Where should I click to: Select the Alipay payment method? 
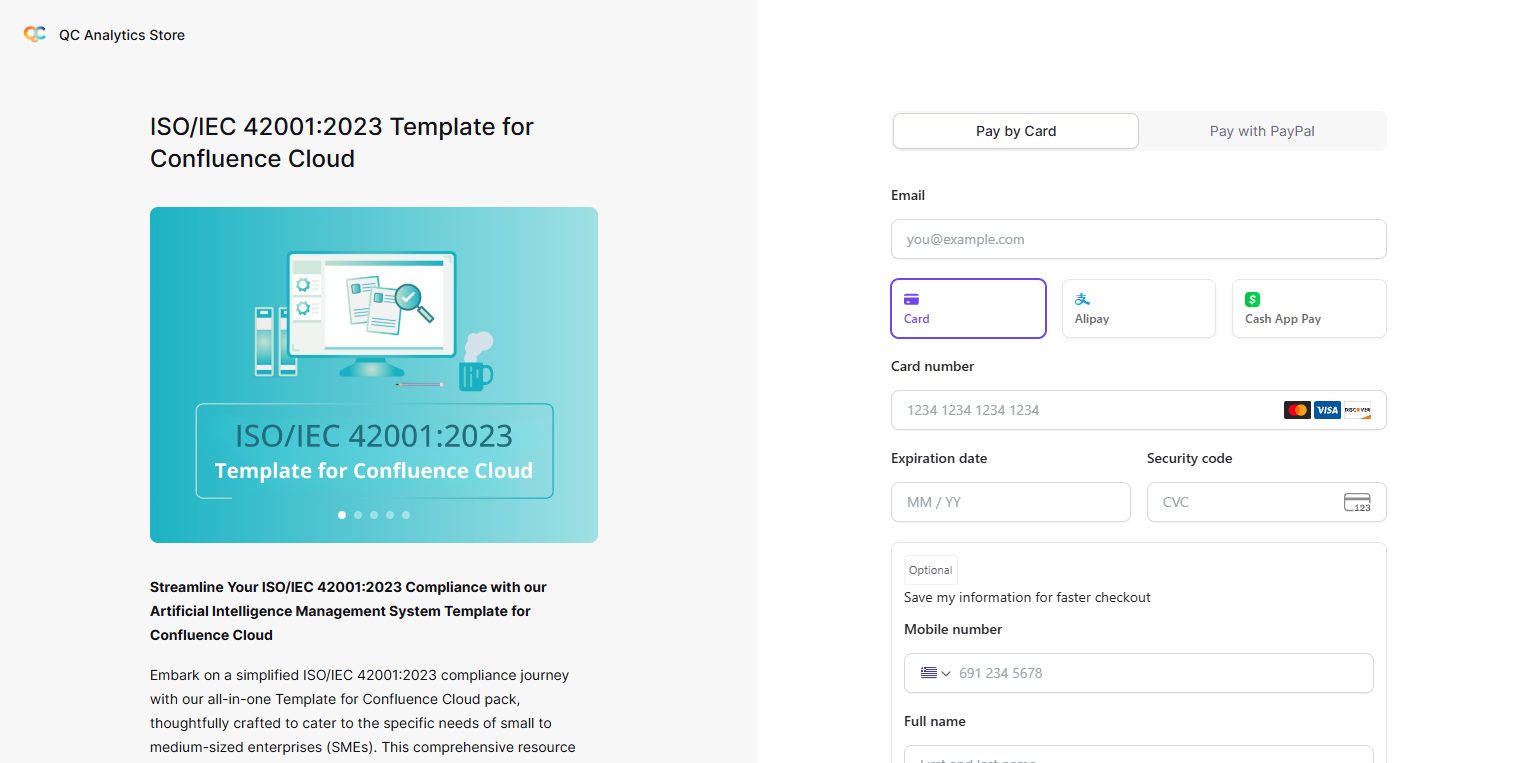point(1139,309)
